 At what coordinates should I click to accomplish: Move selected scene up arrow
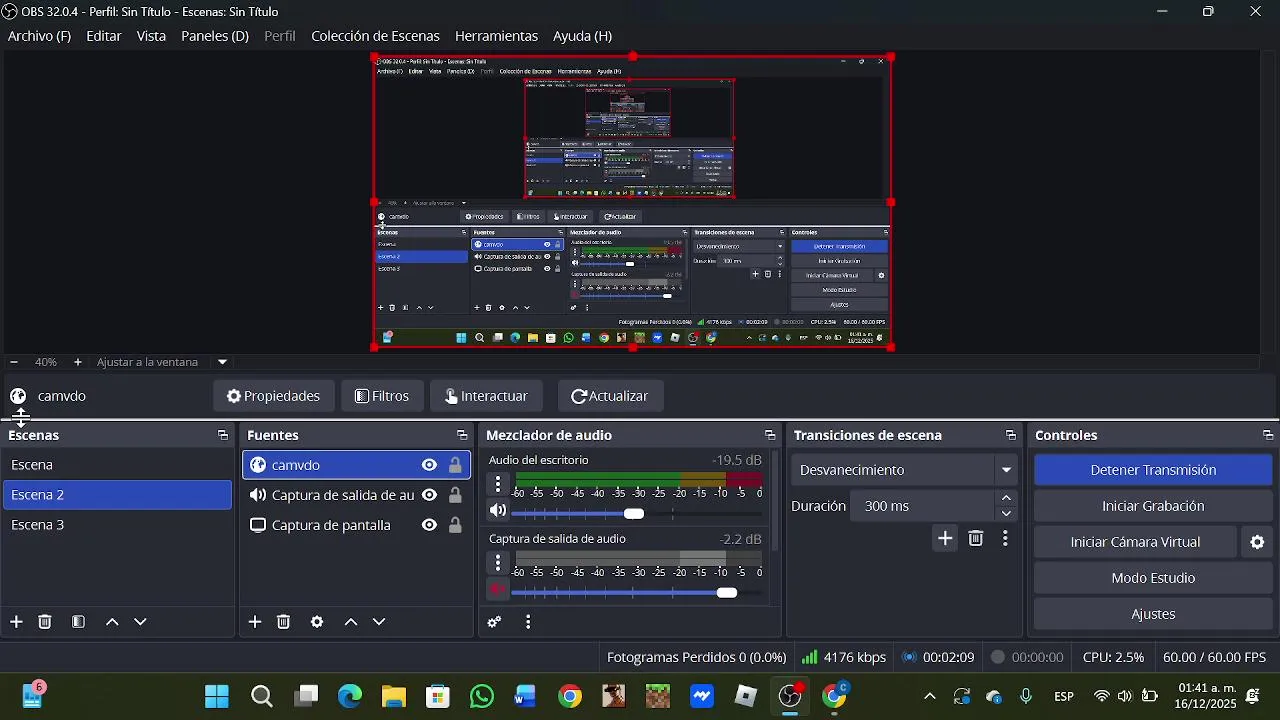pyautogui.click(x=112, y=622)
